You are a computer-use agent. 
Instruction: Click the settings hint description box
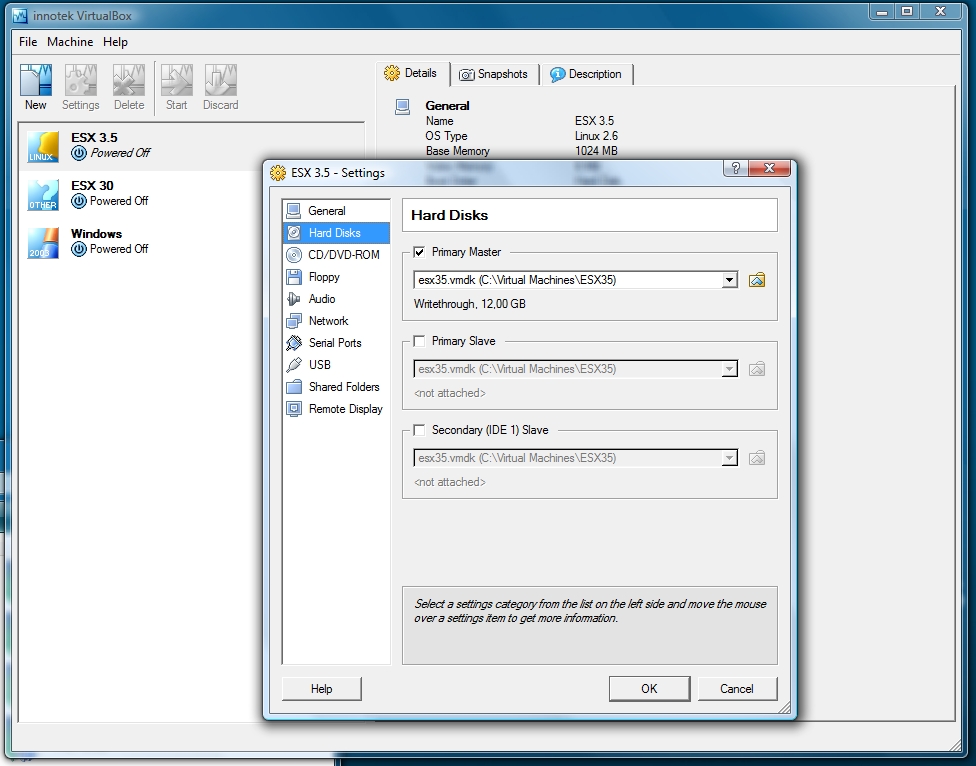point(590,625)
